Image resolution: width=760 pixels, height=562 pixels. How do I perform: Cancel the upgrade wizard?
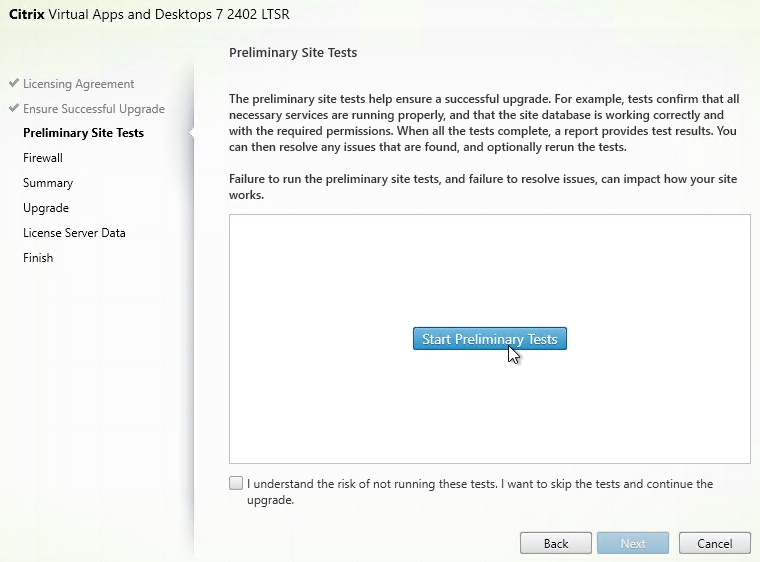coord(714,544)
